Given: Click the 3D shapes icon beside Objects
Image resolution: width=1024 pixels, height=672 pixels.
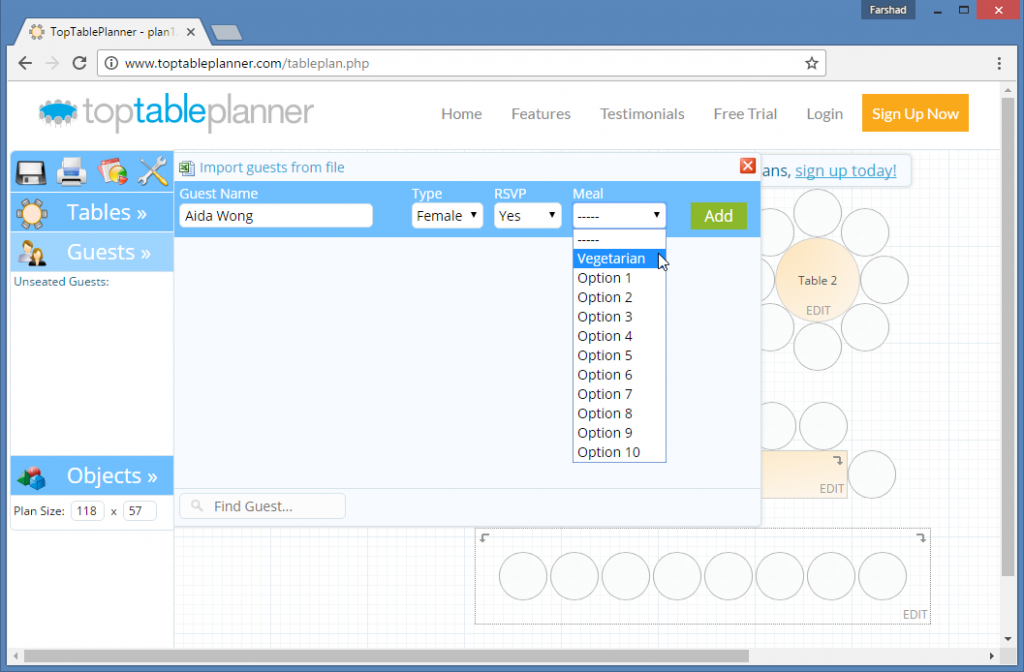Looking at the screenshot, I should click(29, 475).
